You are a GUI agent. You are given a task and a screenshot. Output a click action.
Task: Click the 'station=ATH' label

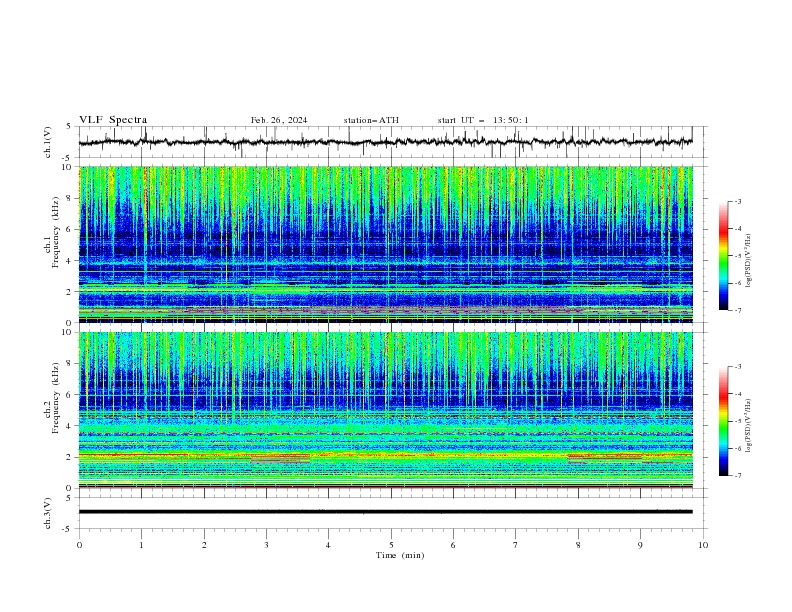(371, 120)
